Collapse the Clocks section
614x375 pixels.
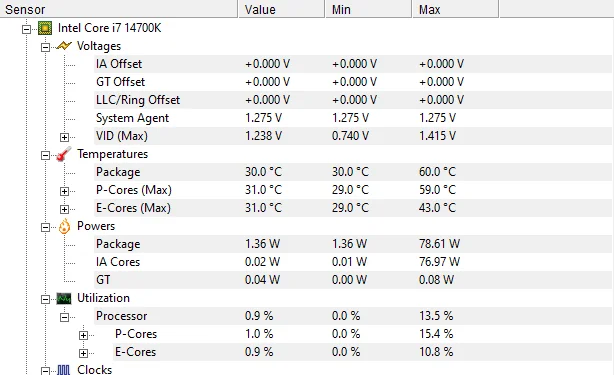pos(45,370)
